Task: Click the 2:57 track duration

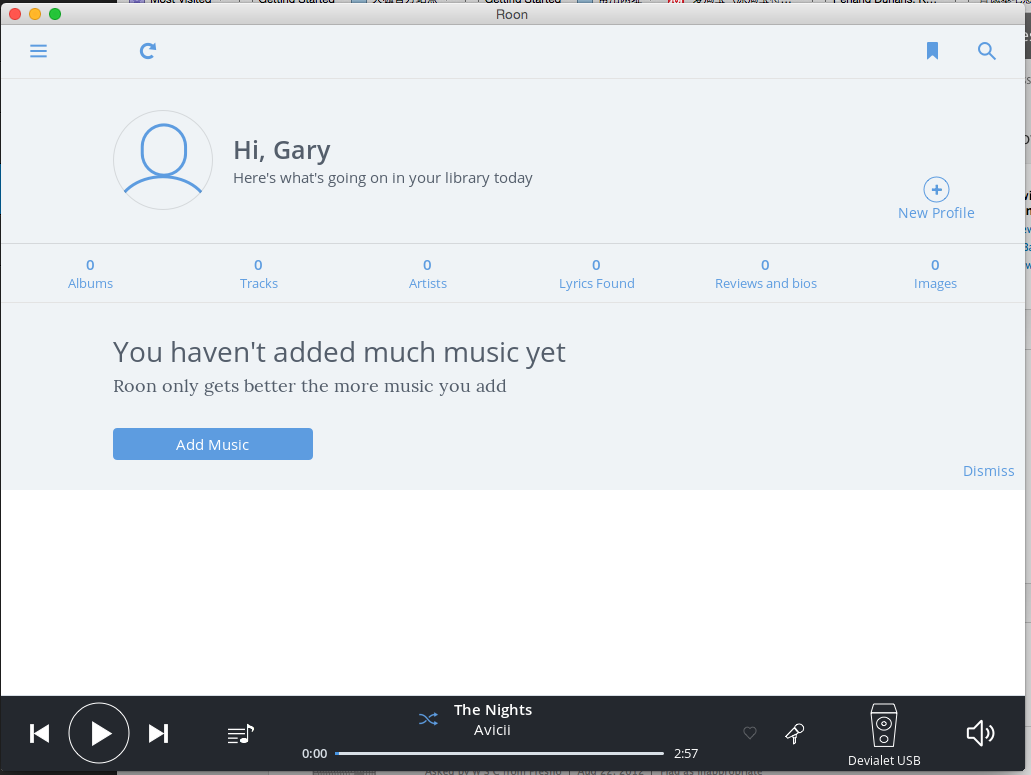Action: click(686, 753)
